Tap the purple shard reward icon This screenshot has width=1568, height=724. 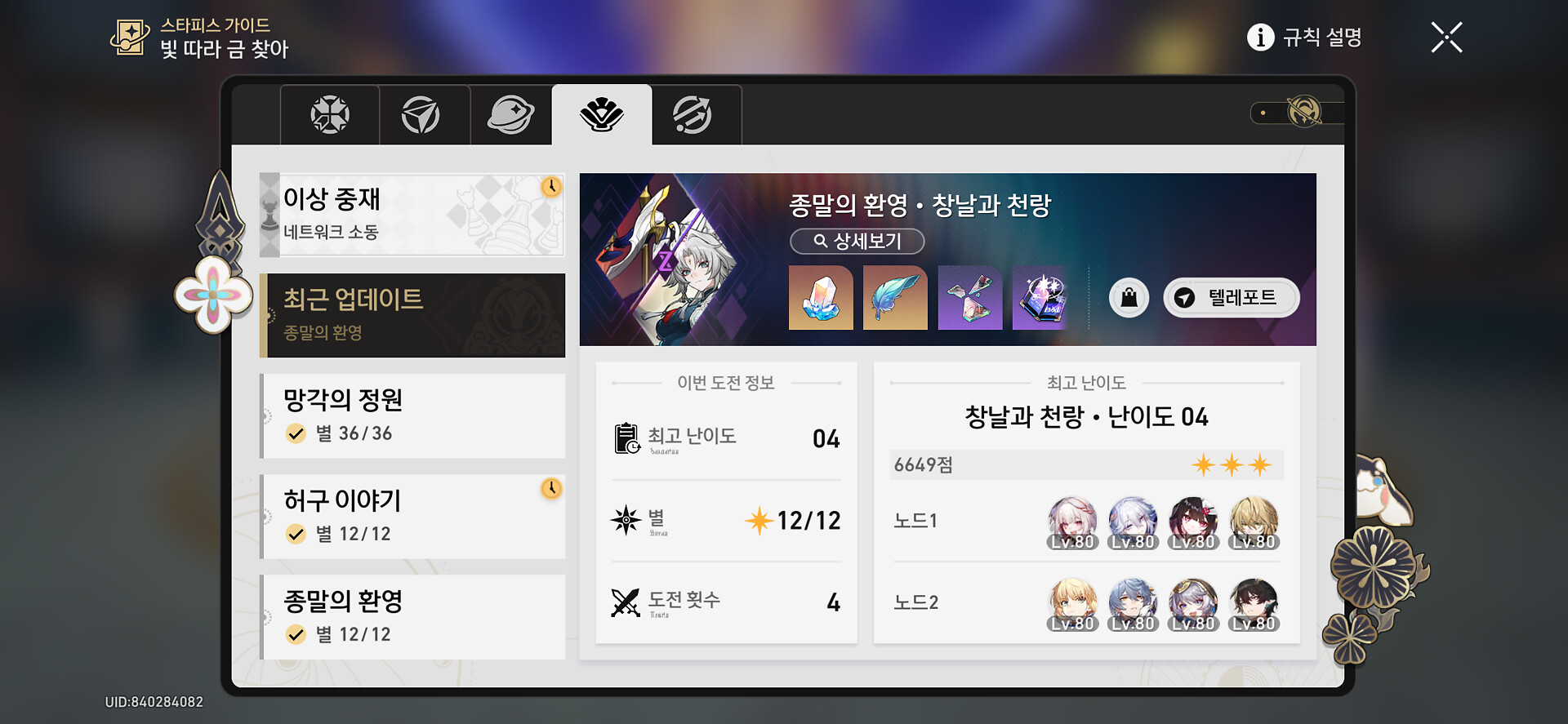(970, 298)
